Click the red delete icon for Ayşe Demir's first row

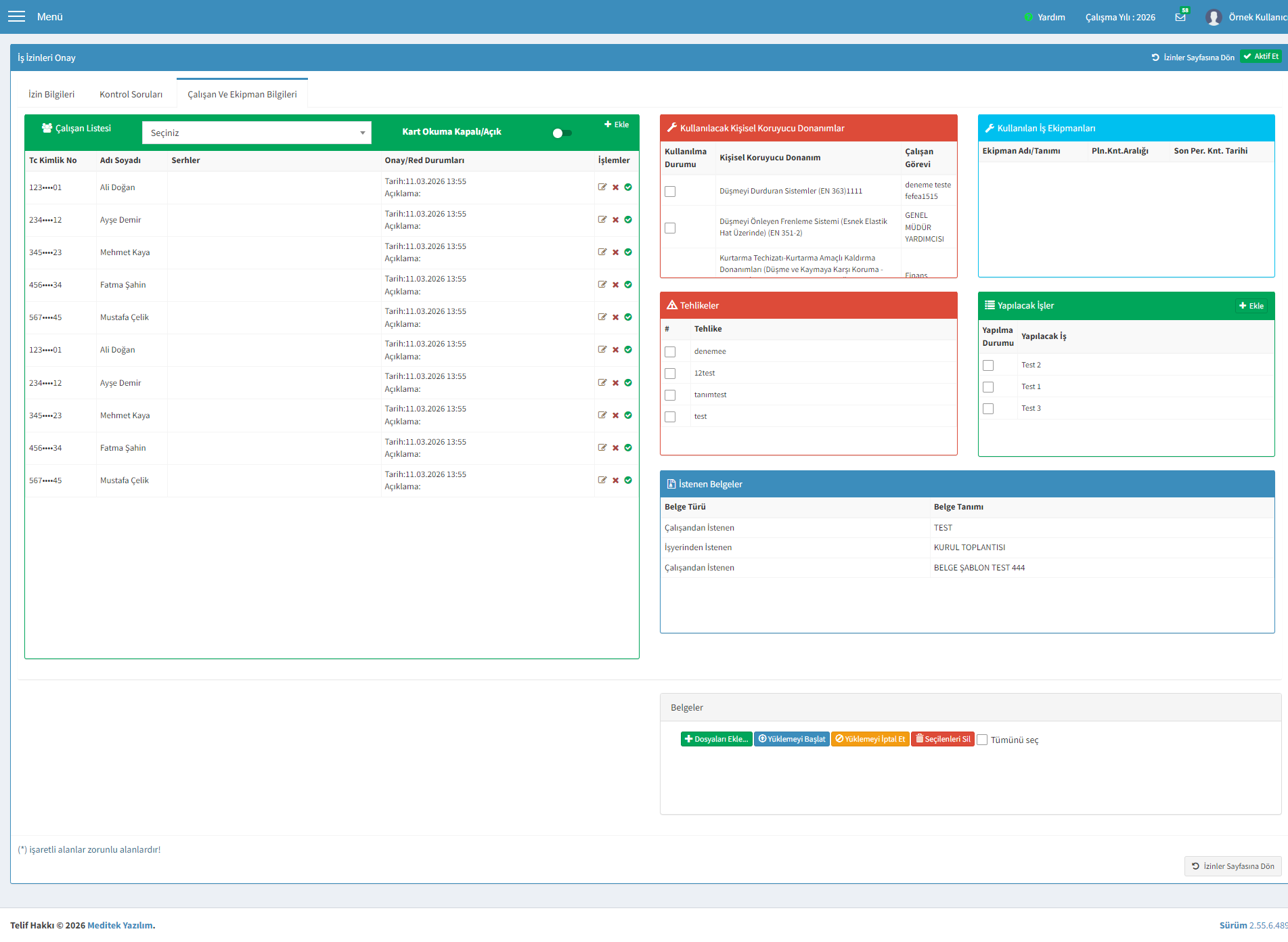616,220
